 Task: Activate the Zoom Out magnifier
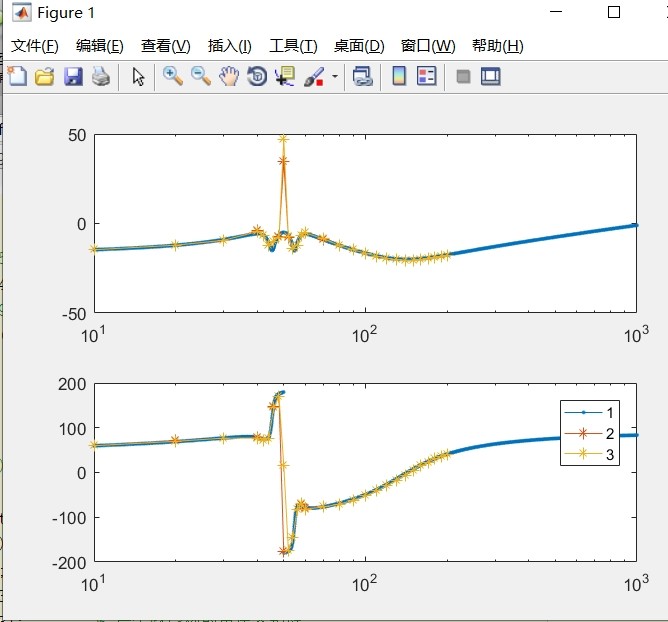pyautogui.click(x=201, y=76)
